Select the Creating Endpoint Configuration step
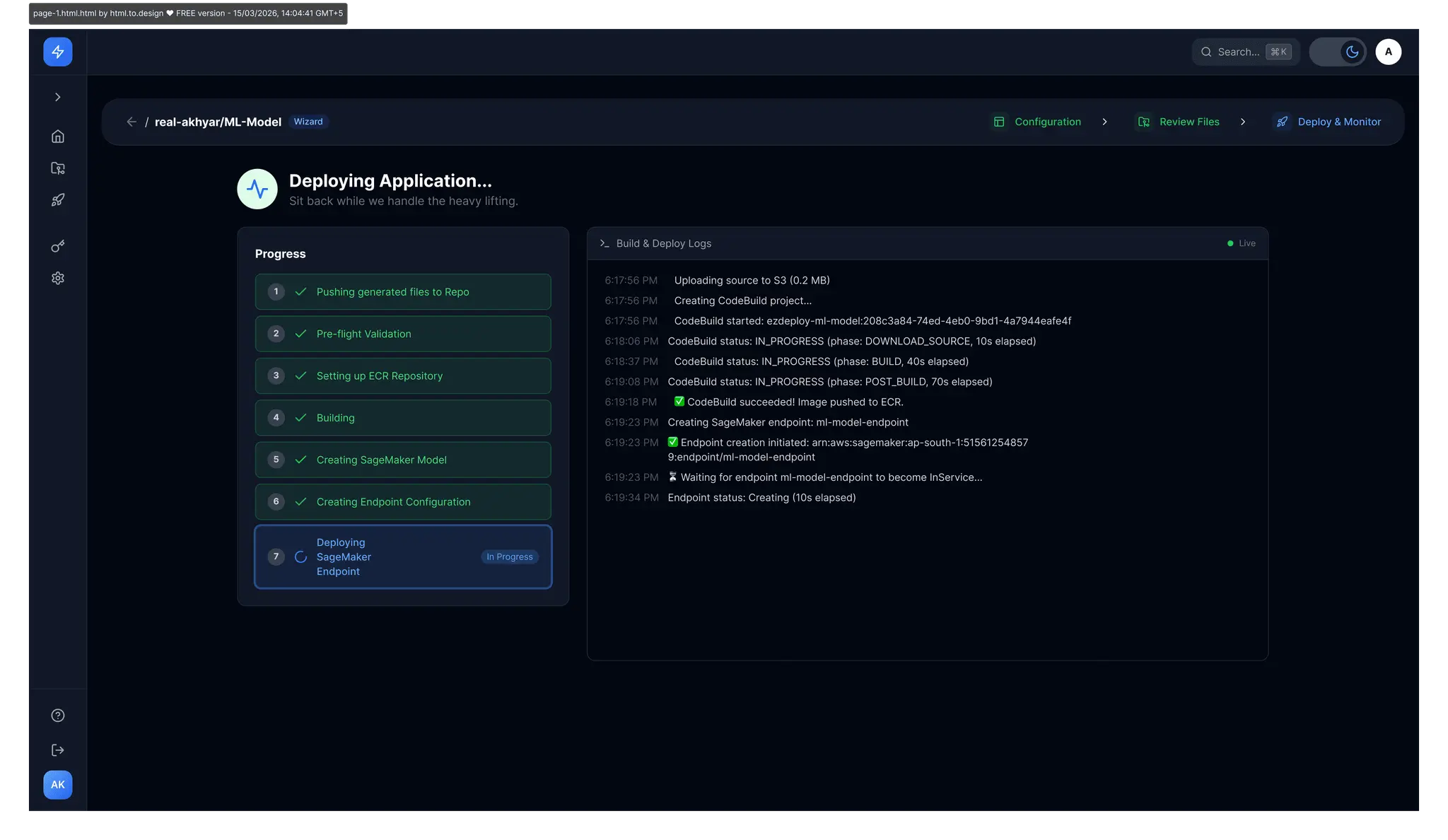 click(x=403, y=502)
